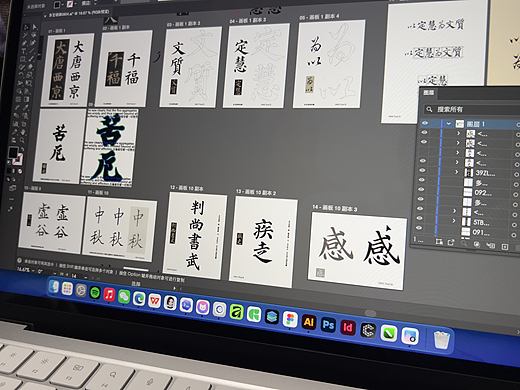The height and width of the screenshot is (390, 520).
Task: Click the toolbar Fill color swatch
Action: pyautogui.click(x=13, y=153)
